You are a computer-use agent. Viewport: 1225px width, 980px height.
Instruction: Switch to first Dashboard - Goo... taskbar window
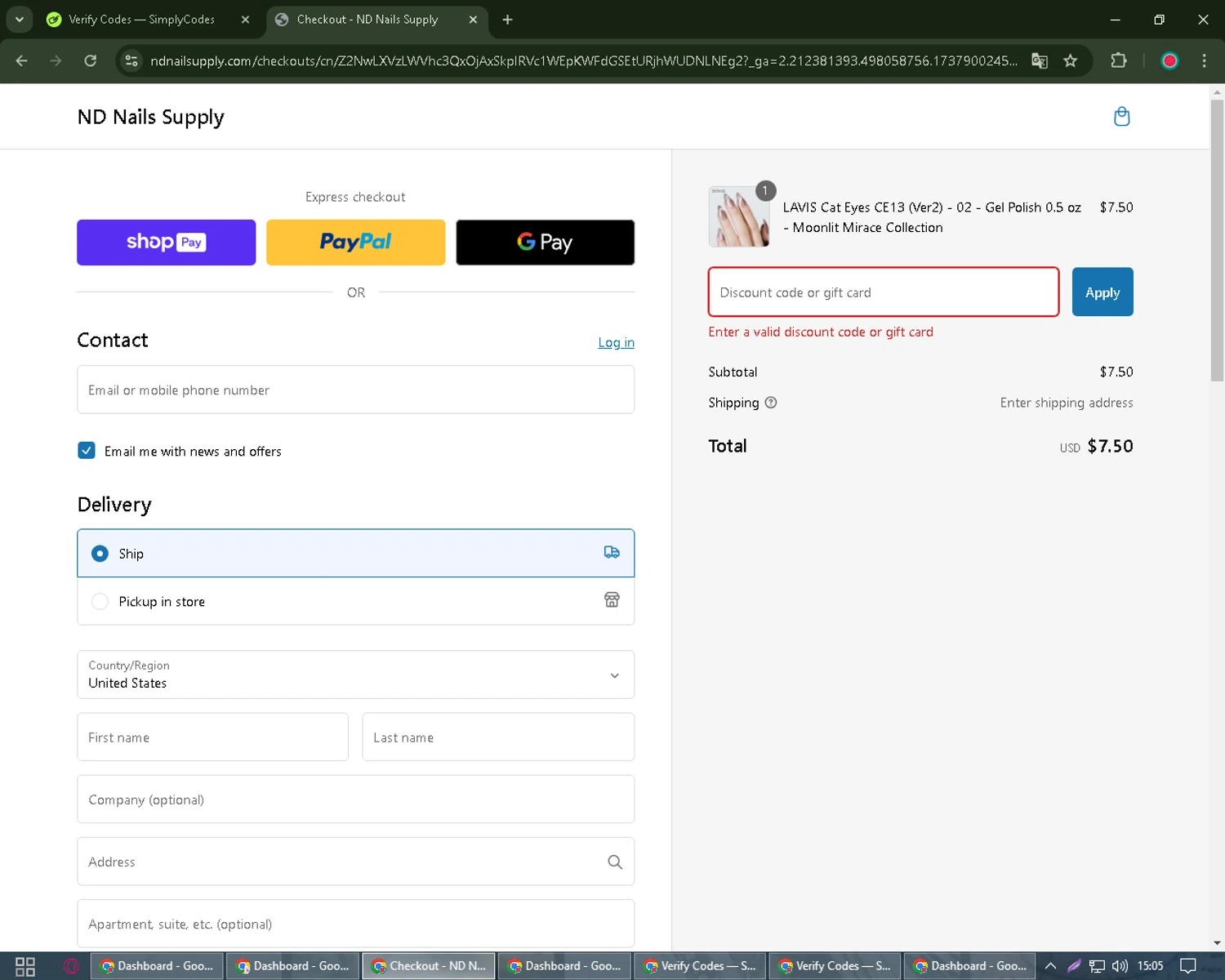pyautogui.click(x=156, y=966)
